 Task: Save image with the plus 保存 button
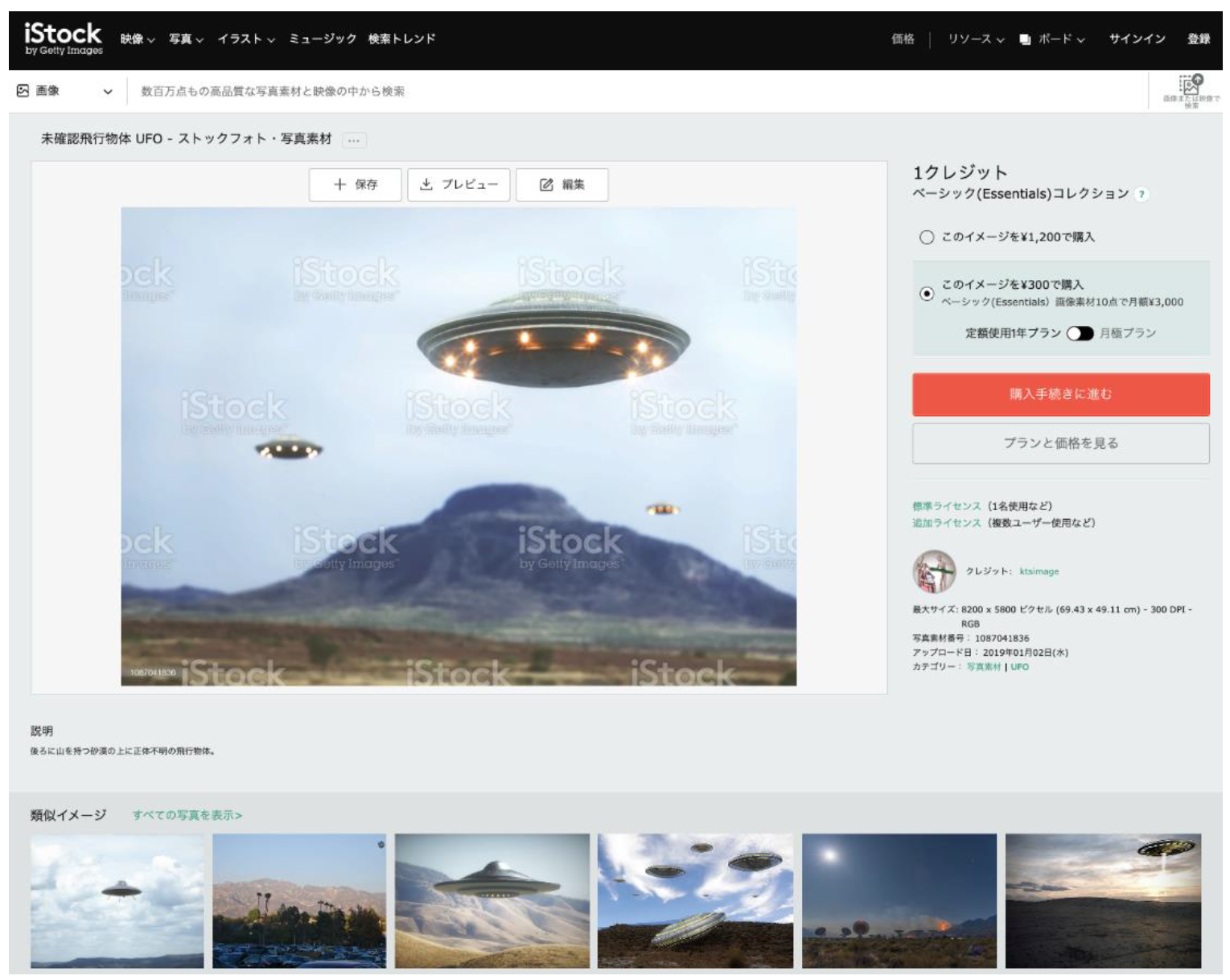(356, 185)
